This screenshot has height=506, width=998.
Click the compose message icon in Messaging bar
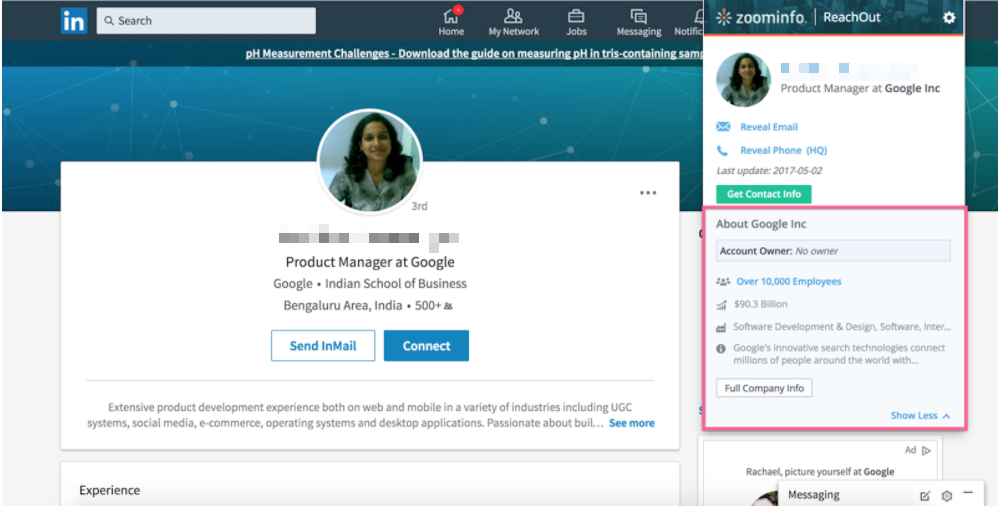click(925, 495)
